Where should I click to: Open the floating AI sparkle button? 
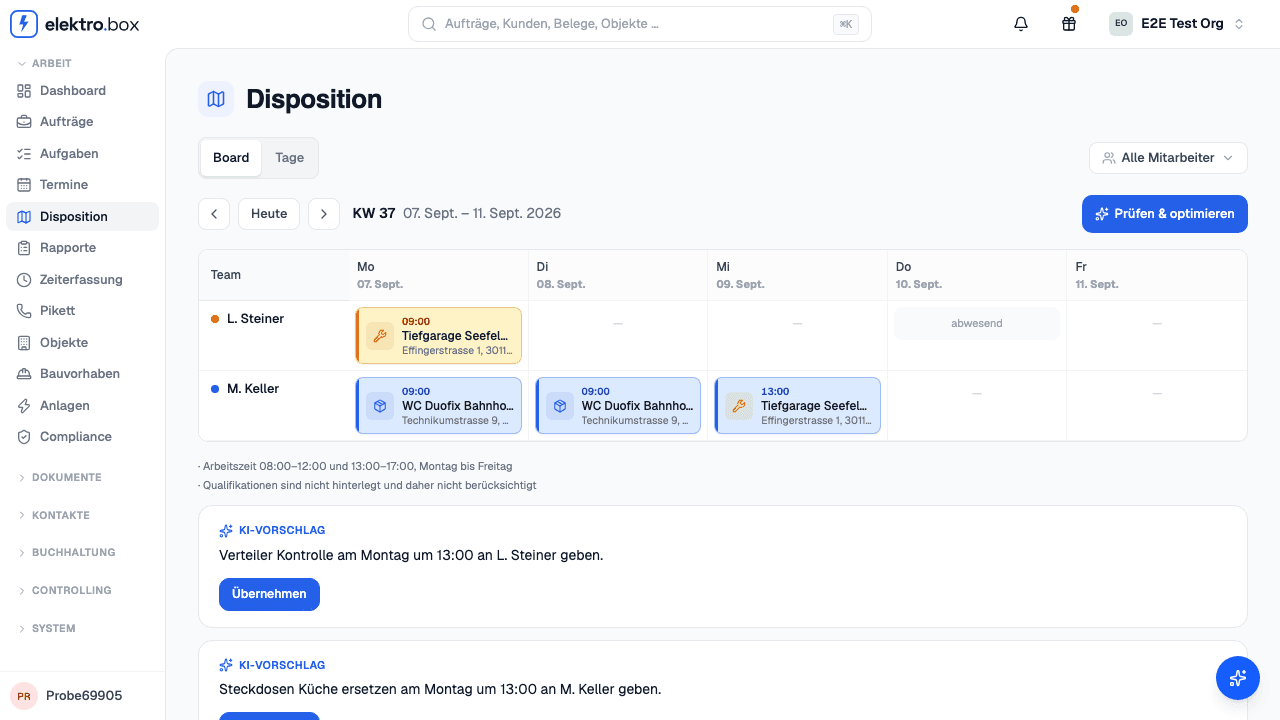[x=1238, y=678]
